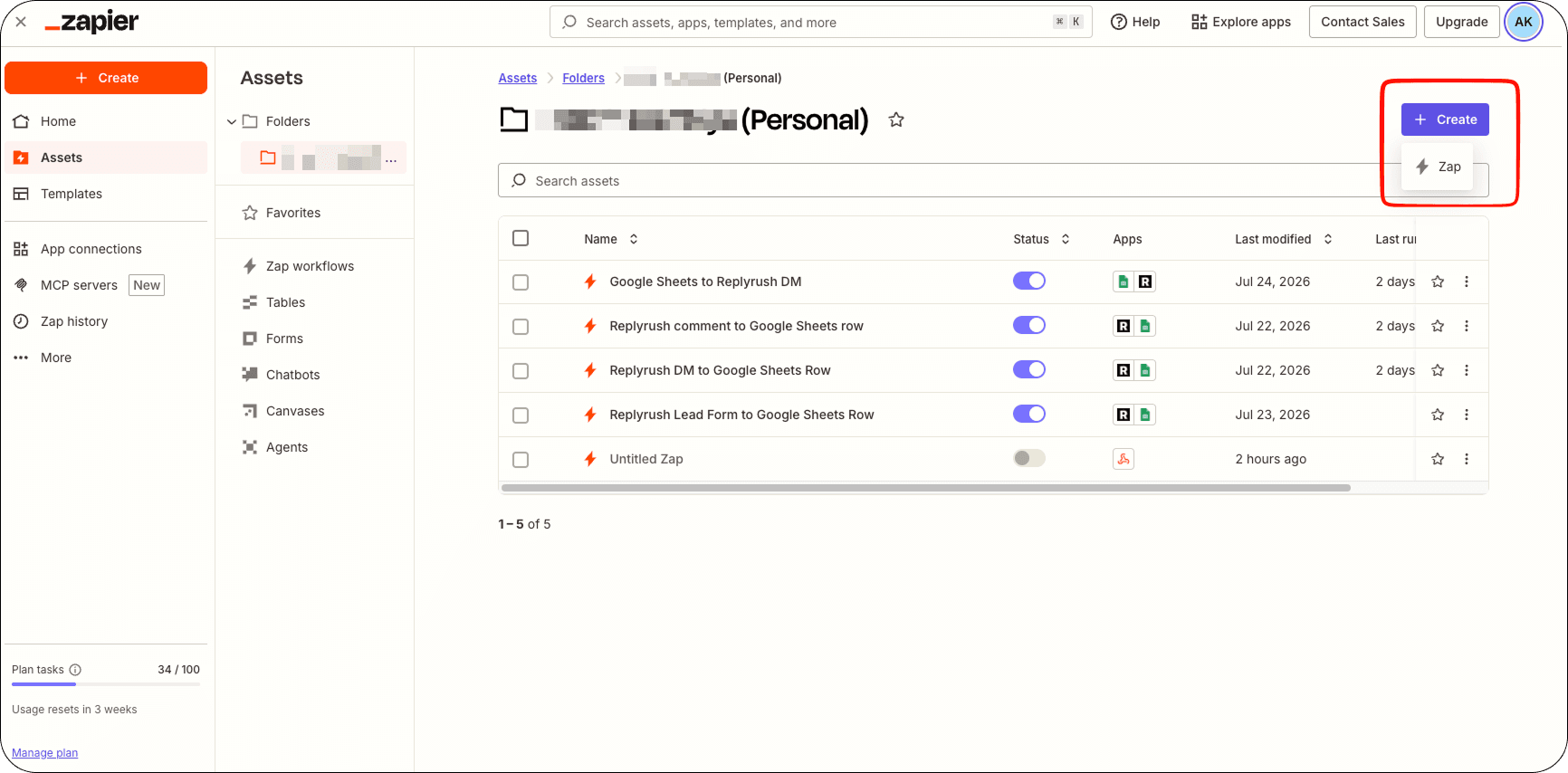Tick the select-all checkbox in table header
The image size is (1568, 773).
click(521, 238)
